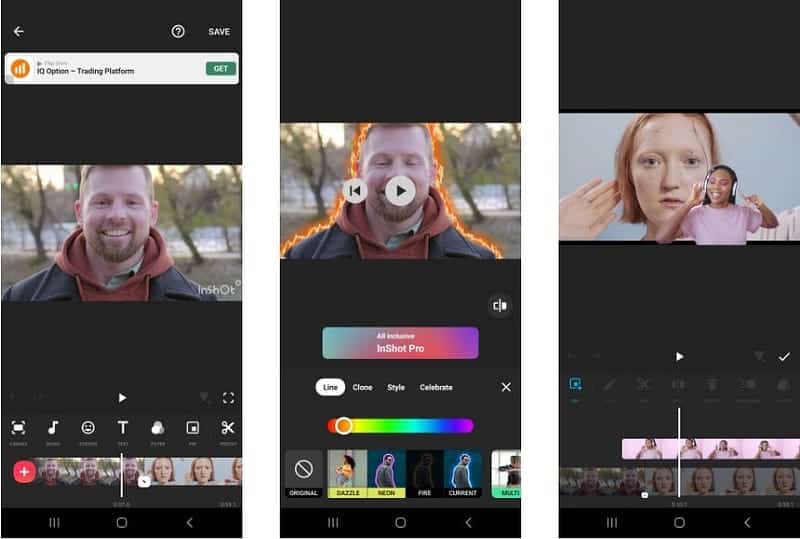Select the ORIGINAL no-effect option

point(304,473)
